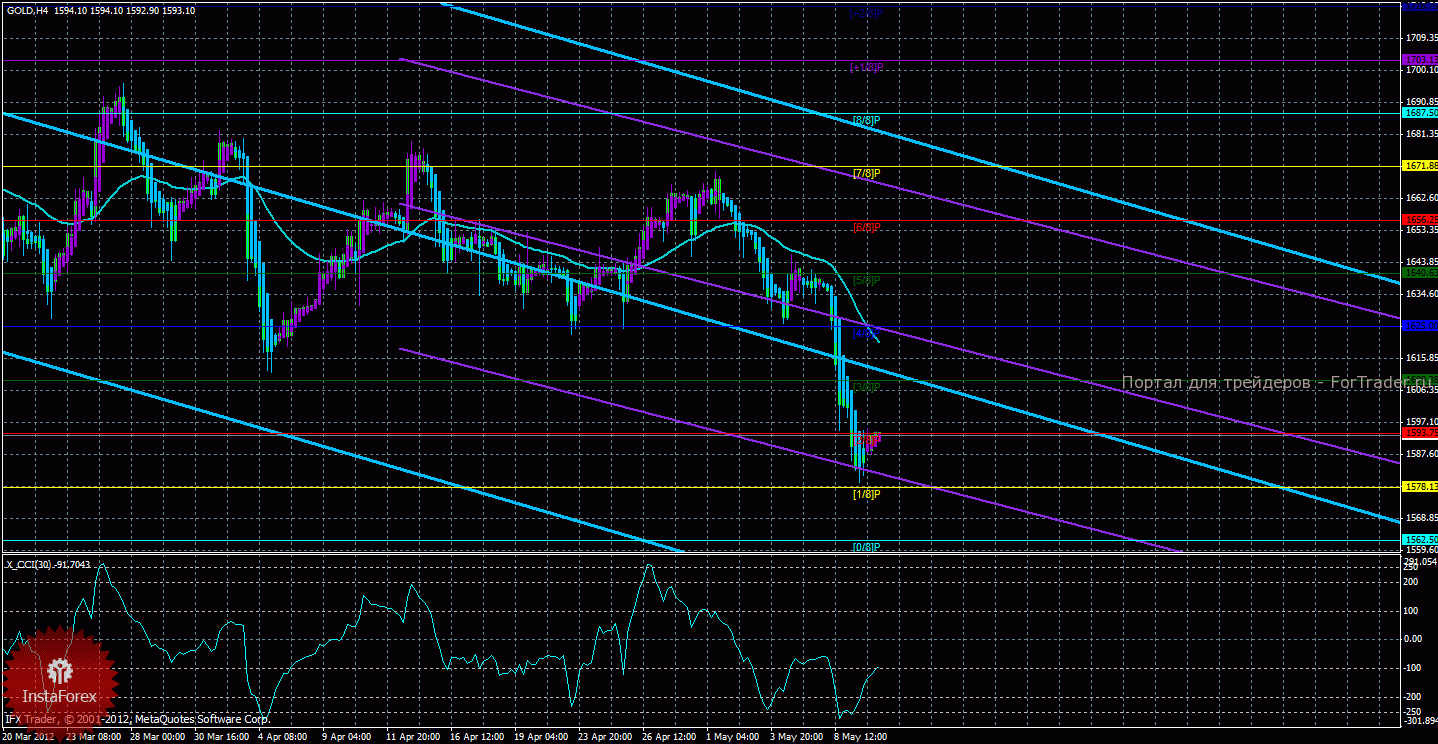
Task: Click the 1671.88 yellow price tag
Action: (x=1419, y=166)
